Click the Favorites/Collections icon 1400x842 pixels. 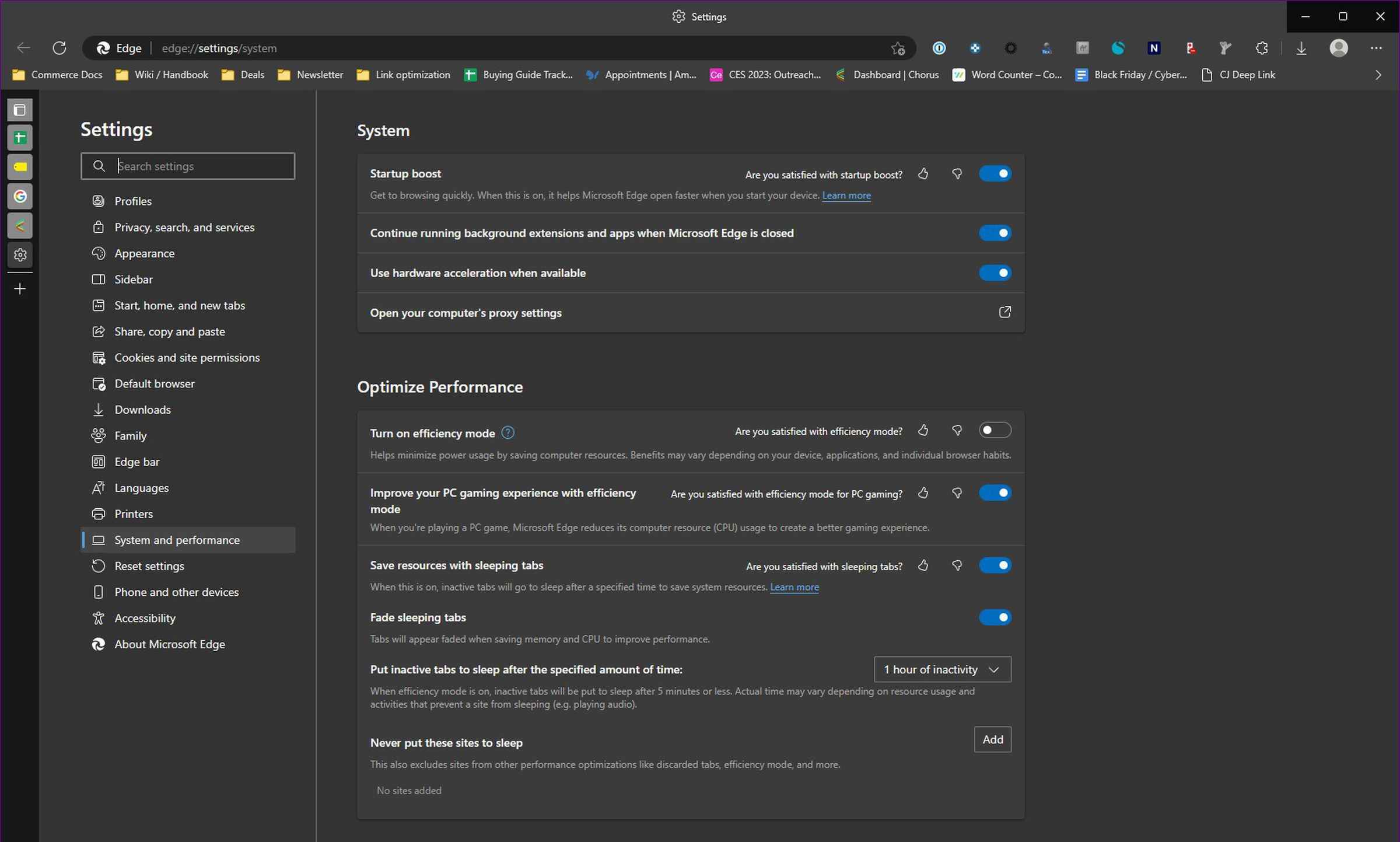tap(897, 47)
